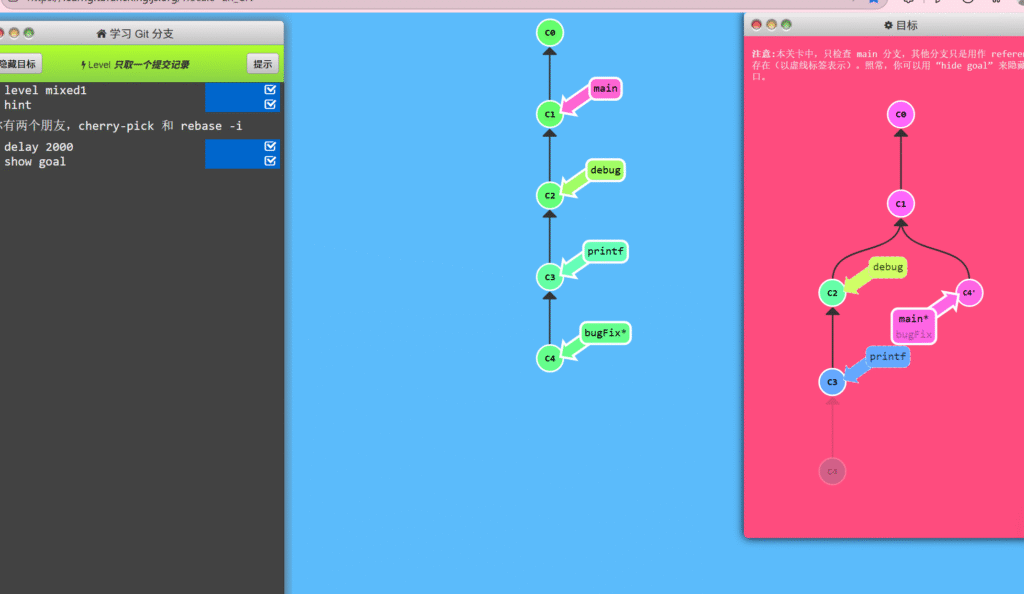Image resolution: width=1024 pixels, height=594 pixels.
Task: Click checkmark beside hint command
Action: (270, 104)
